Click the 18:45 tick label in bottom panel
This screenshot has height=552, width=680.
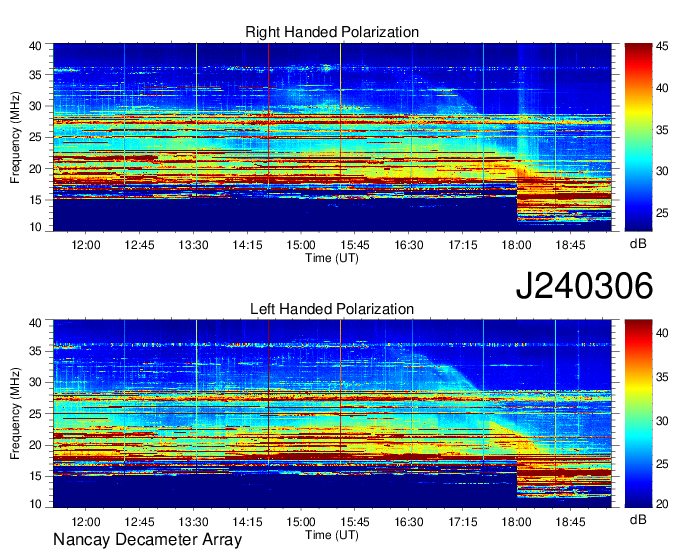[x=570, y=522]
